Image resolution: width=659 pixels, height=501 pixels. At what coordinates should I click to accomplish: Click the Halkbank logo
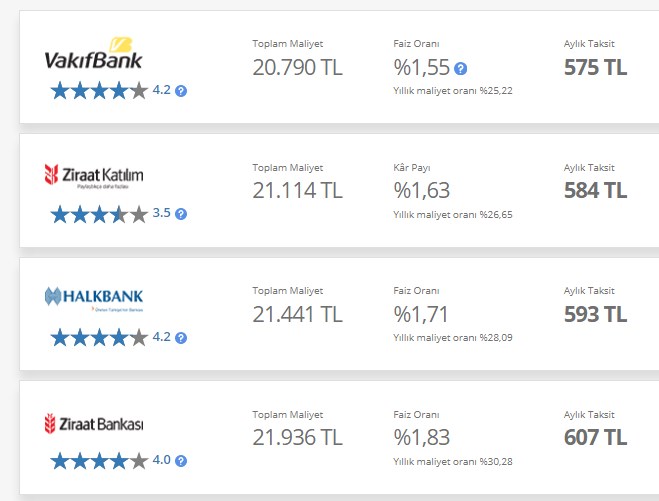[x=94, y=299]
